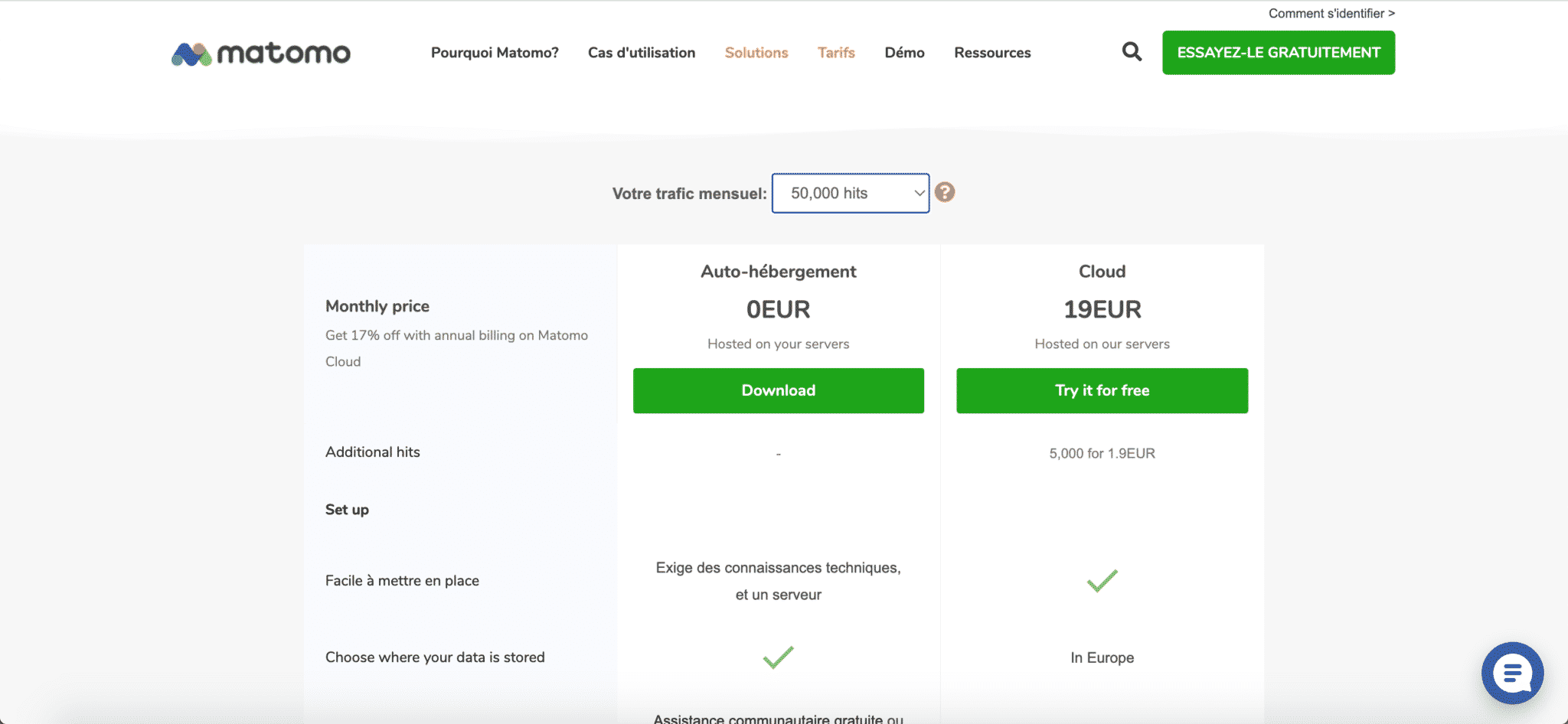Open the Cas d'utilisation menu
The image size is (1568, 724).
coord(642,53)
